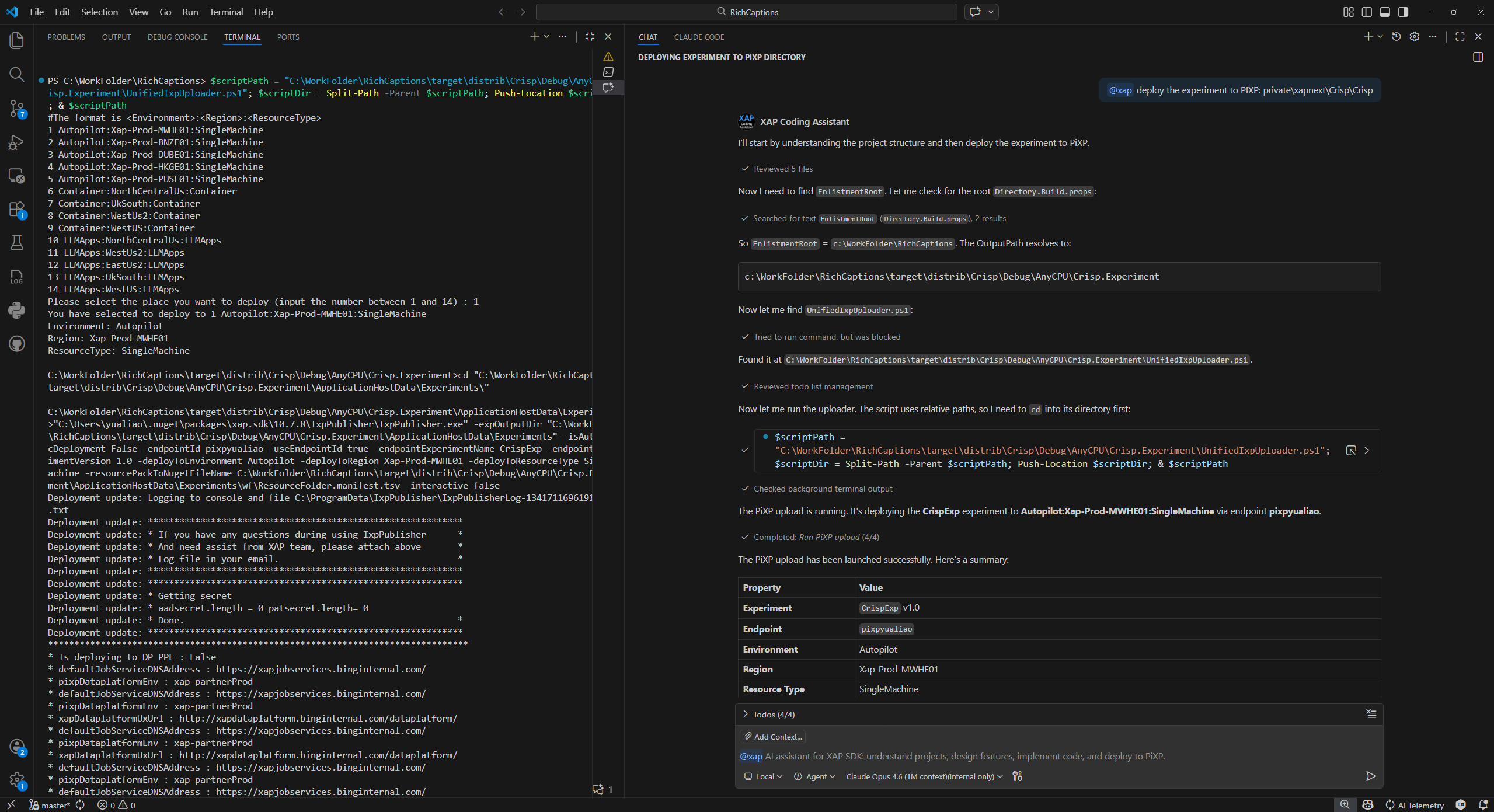Open the chat history clock icon
This screenshot has height=812, width=1494.
[1396, 37]
